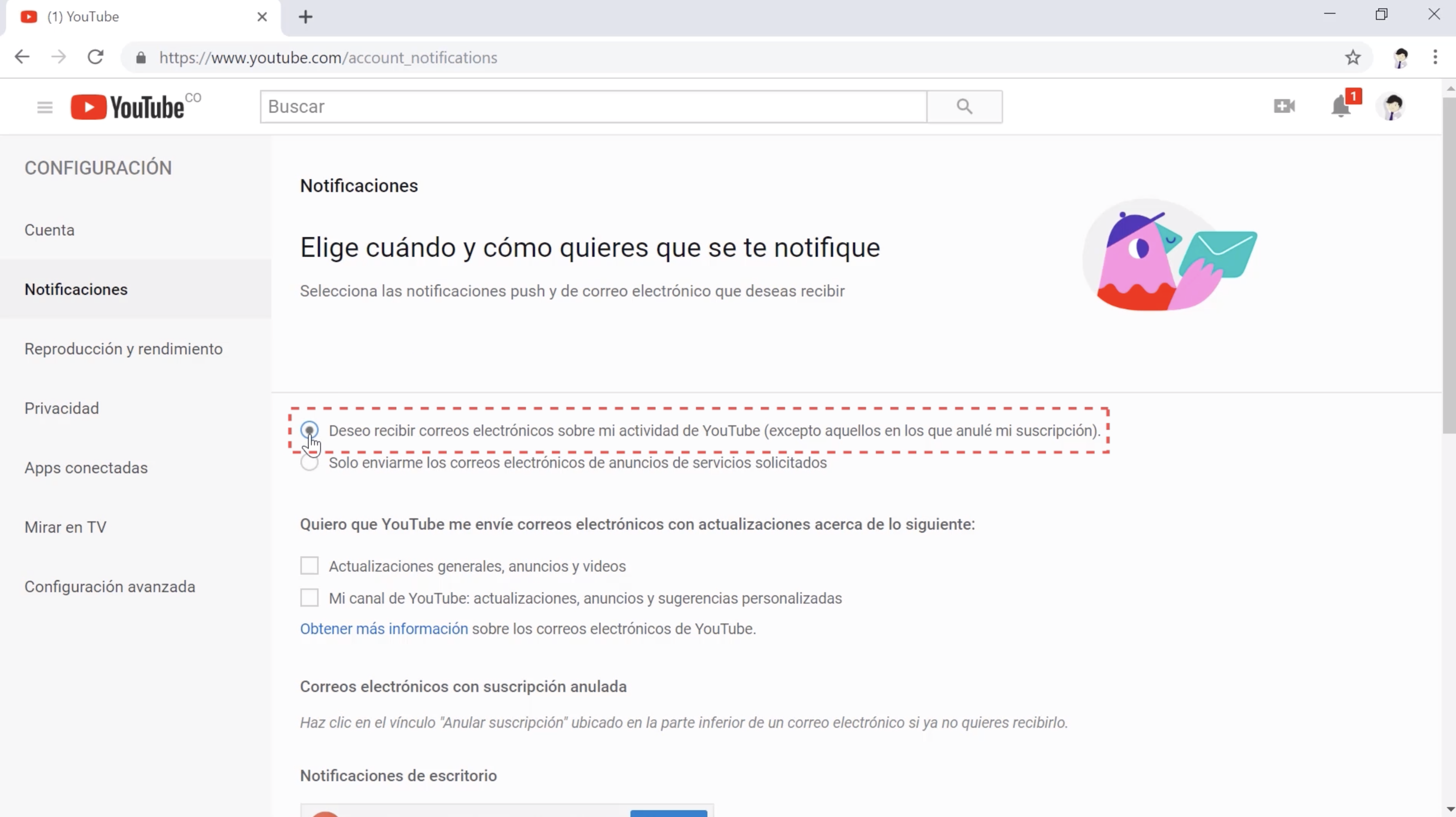Viewport: 1456px width, 817px height.
Task: Click the browser forward arrow
Action: point(58,57)
